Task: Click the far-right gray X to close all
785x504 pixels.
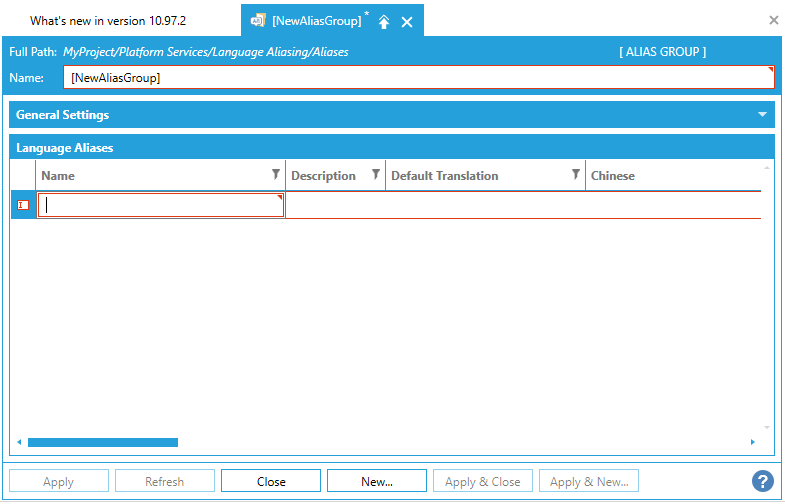Action: point(773,20)
